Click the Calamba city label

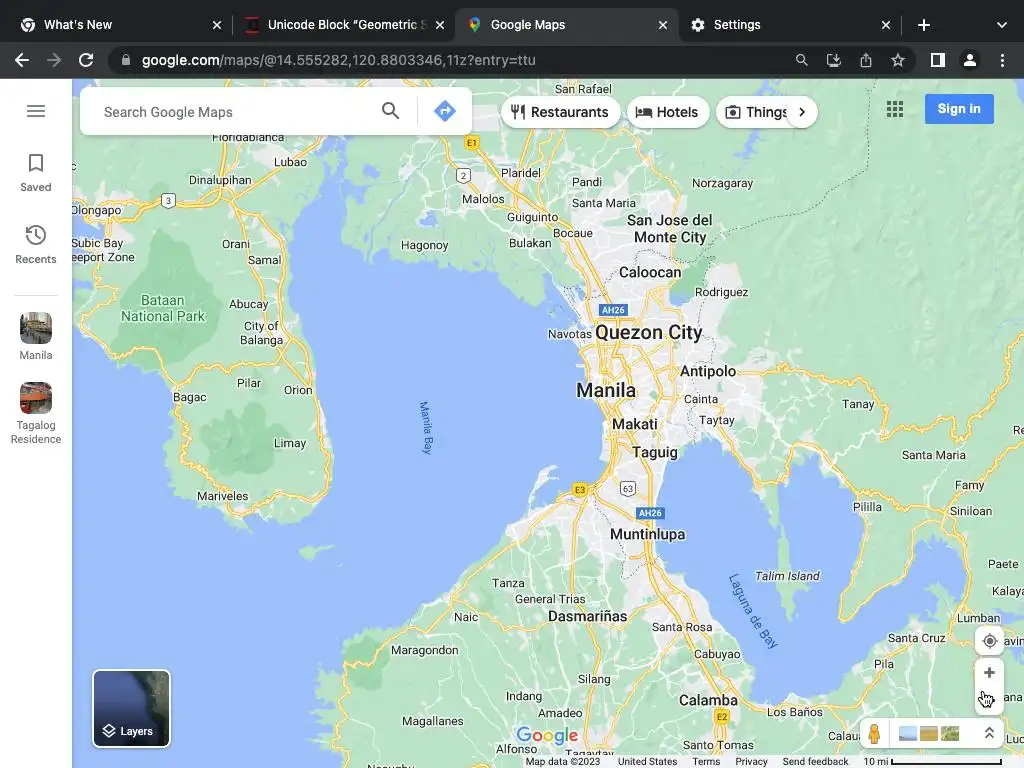click(x=708, y=700)
